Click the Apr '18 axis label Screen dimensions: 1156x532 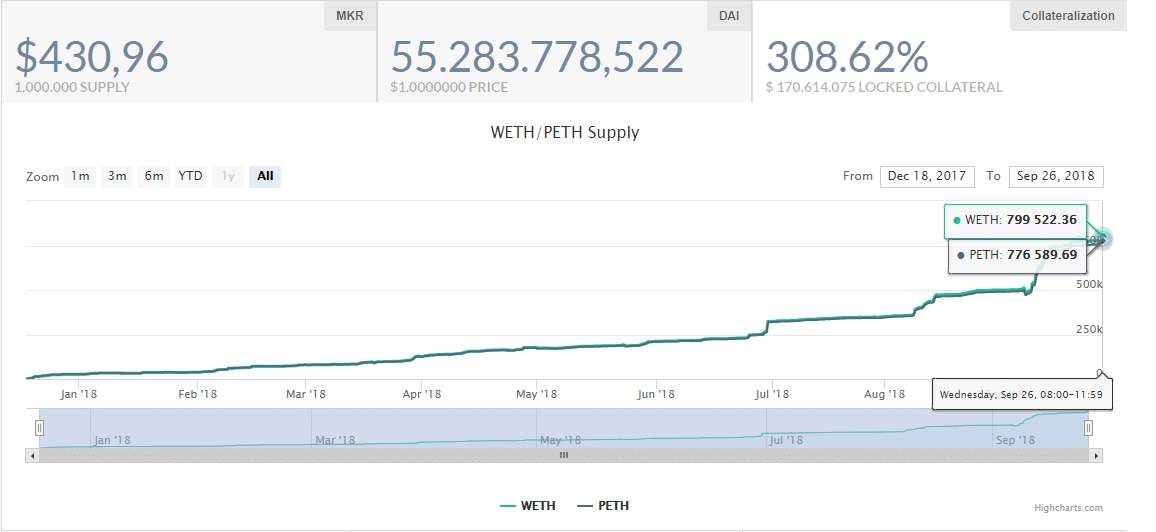(x=422, y=394)
